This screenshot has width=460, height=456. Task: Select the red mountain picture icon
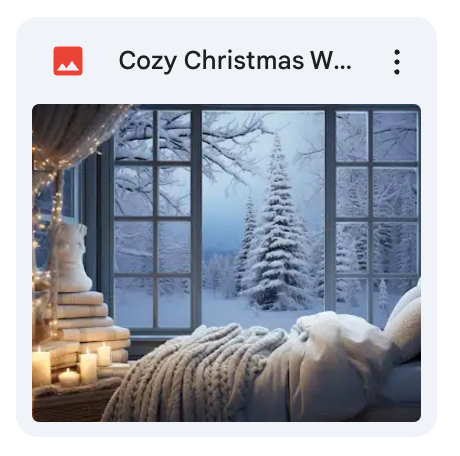pyautogui.click(x=68, y=61)
